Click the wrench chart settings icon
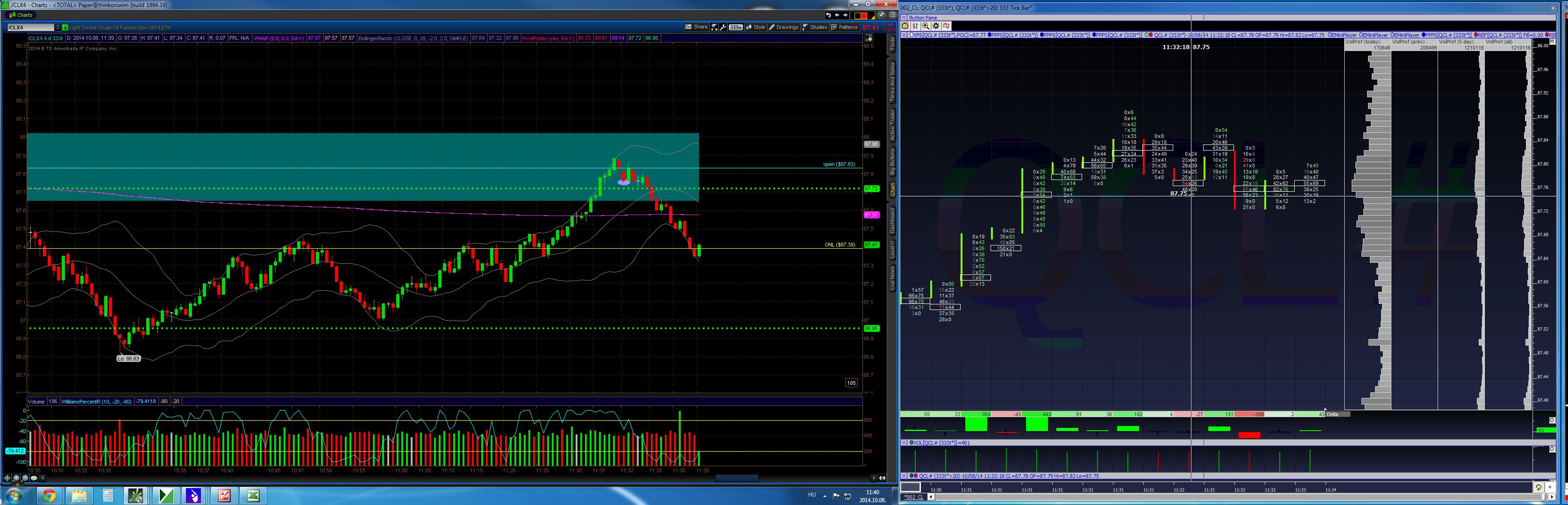1568x505 pixels. click(723, 28)
